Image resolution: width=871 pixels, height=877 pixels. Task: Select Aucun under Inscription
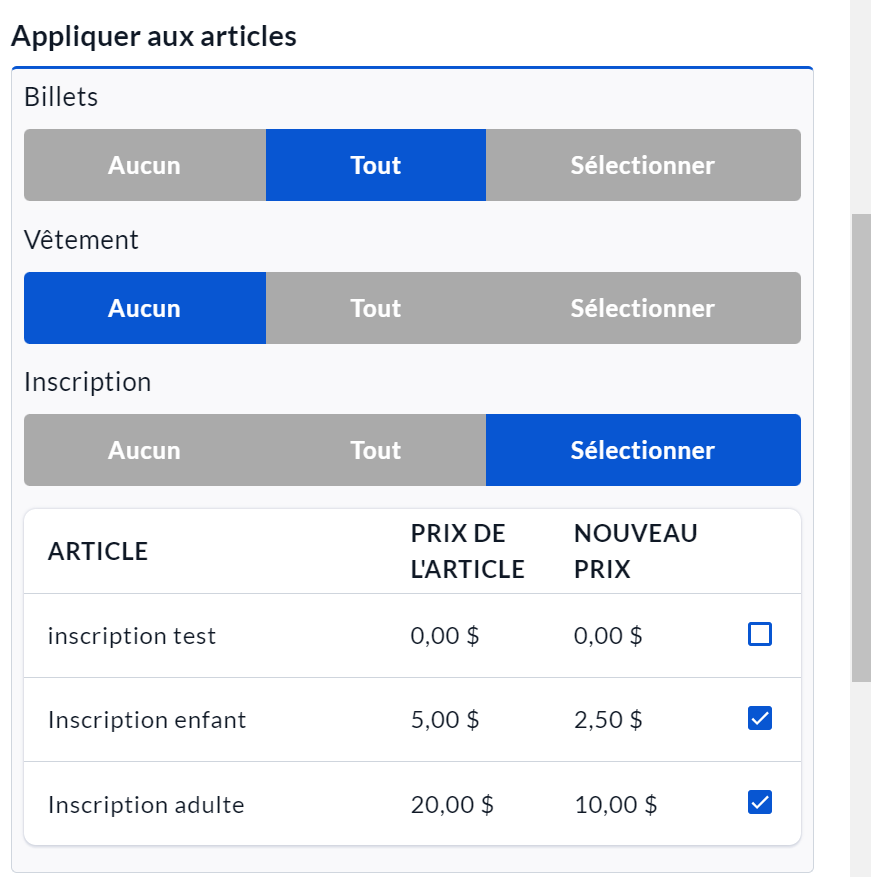click(x=145, y=450)
